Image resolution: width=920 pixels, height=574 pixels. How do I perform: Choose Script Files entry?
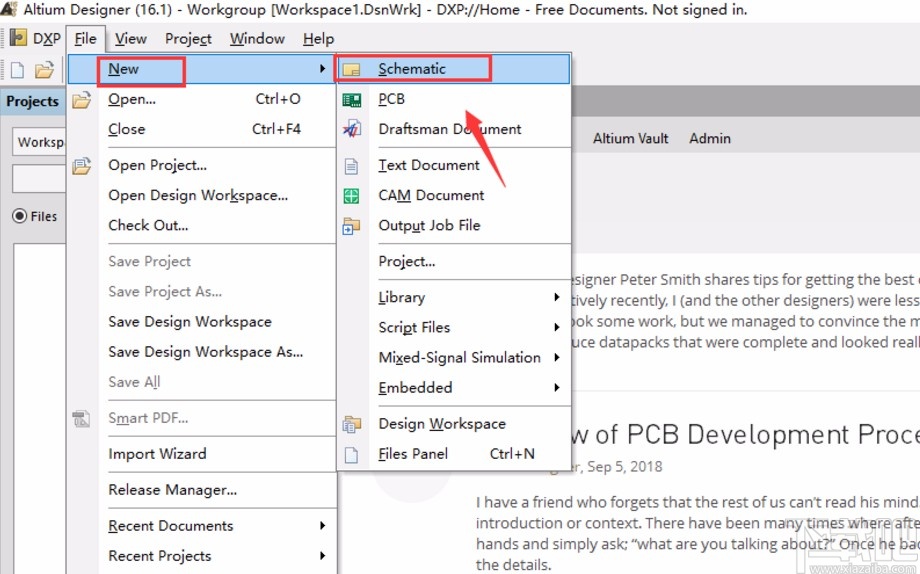pyautogui.click(x=454, y=327)
